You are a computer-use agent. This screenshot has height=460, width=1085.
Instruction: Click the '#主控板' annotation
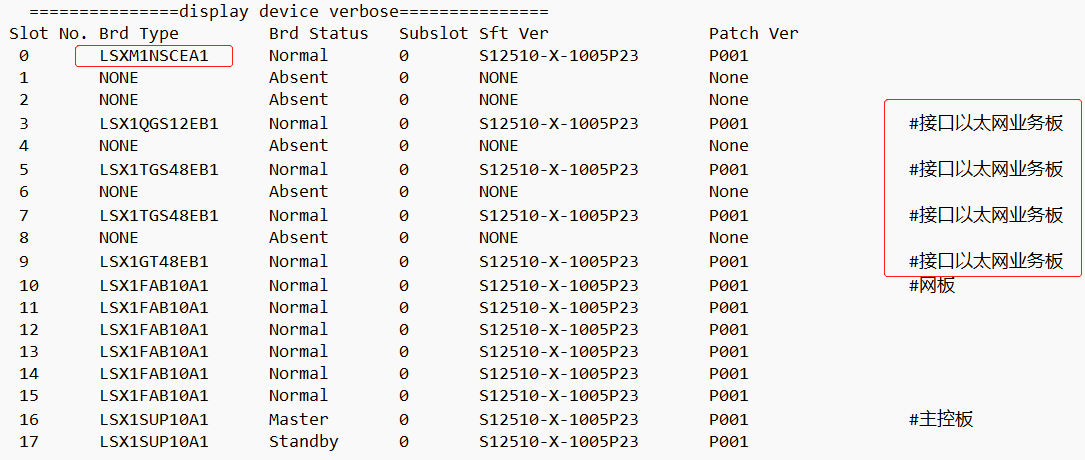pos(940,419)
